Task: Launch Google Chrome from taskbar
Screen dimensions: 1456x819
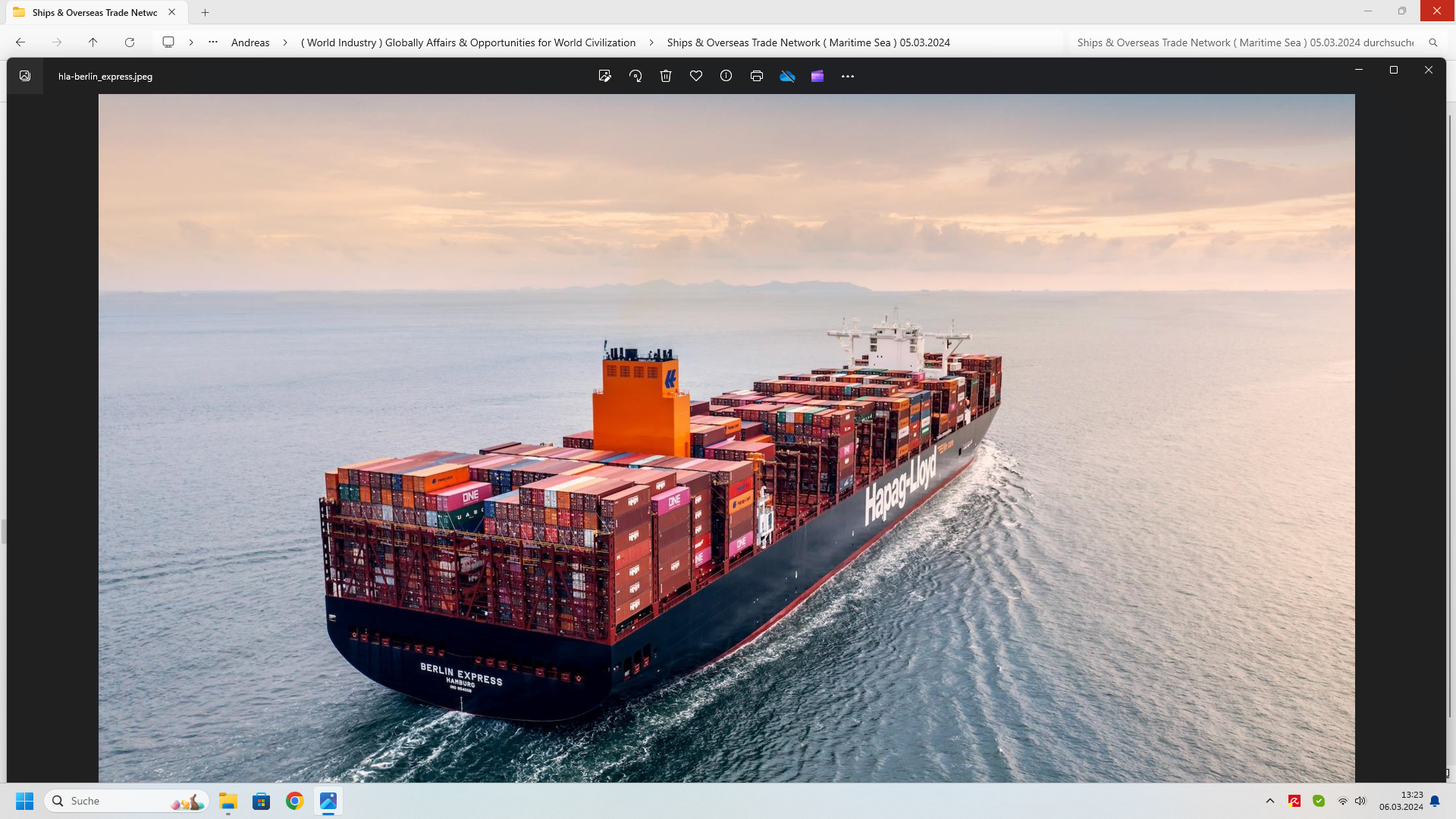Action: (x=295, y=801)
